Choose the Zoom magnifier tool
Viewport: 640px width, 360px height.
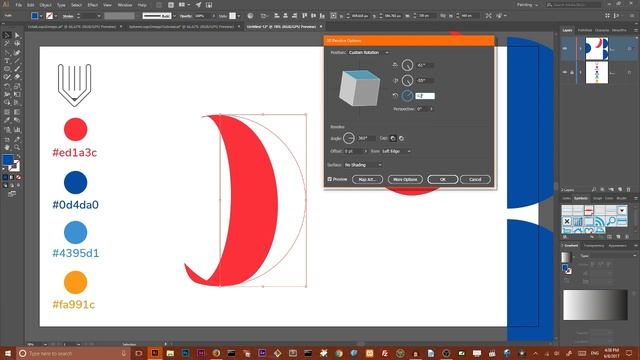(17, 147)
